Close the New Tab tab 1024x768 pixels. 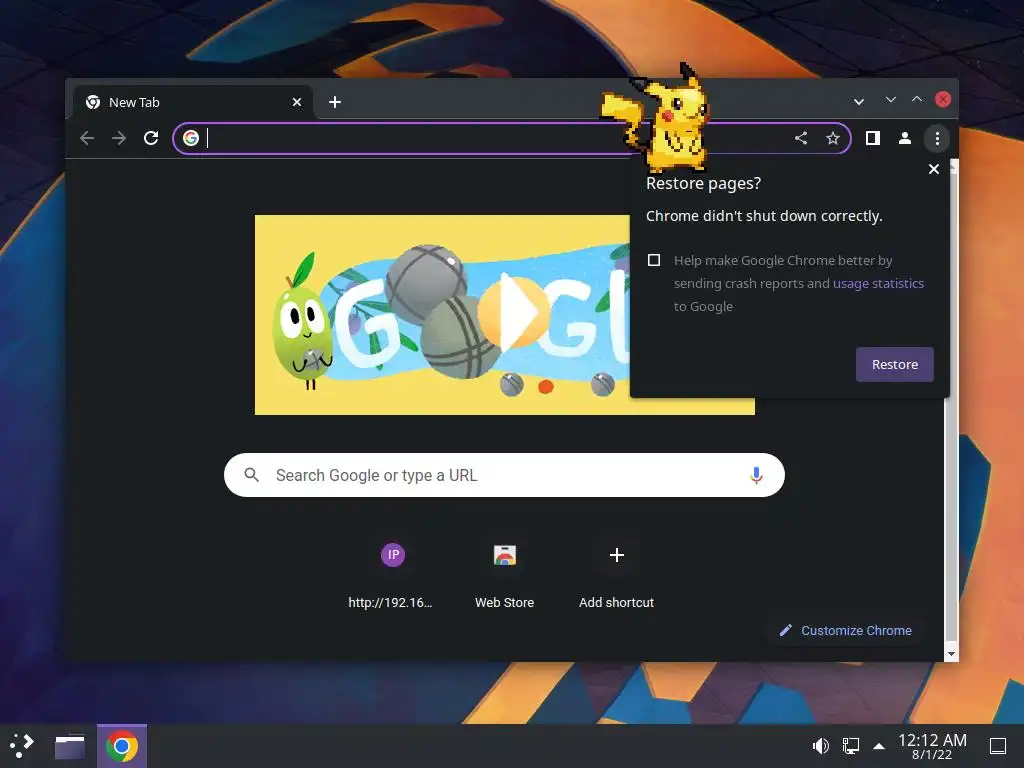[x=296, y=102]
